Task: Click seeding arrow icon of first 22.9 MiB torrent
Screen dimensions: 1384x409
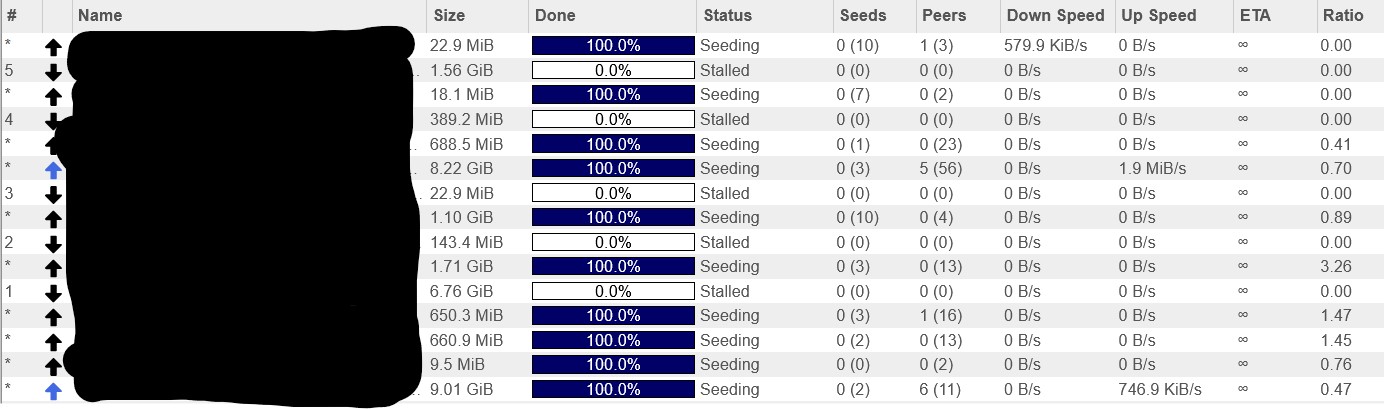Action: point(54,47)
